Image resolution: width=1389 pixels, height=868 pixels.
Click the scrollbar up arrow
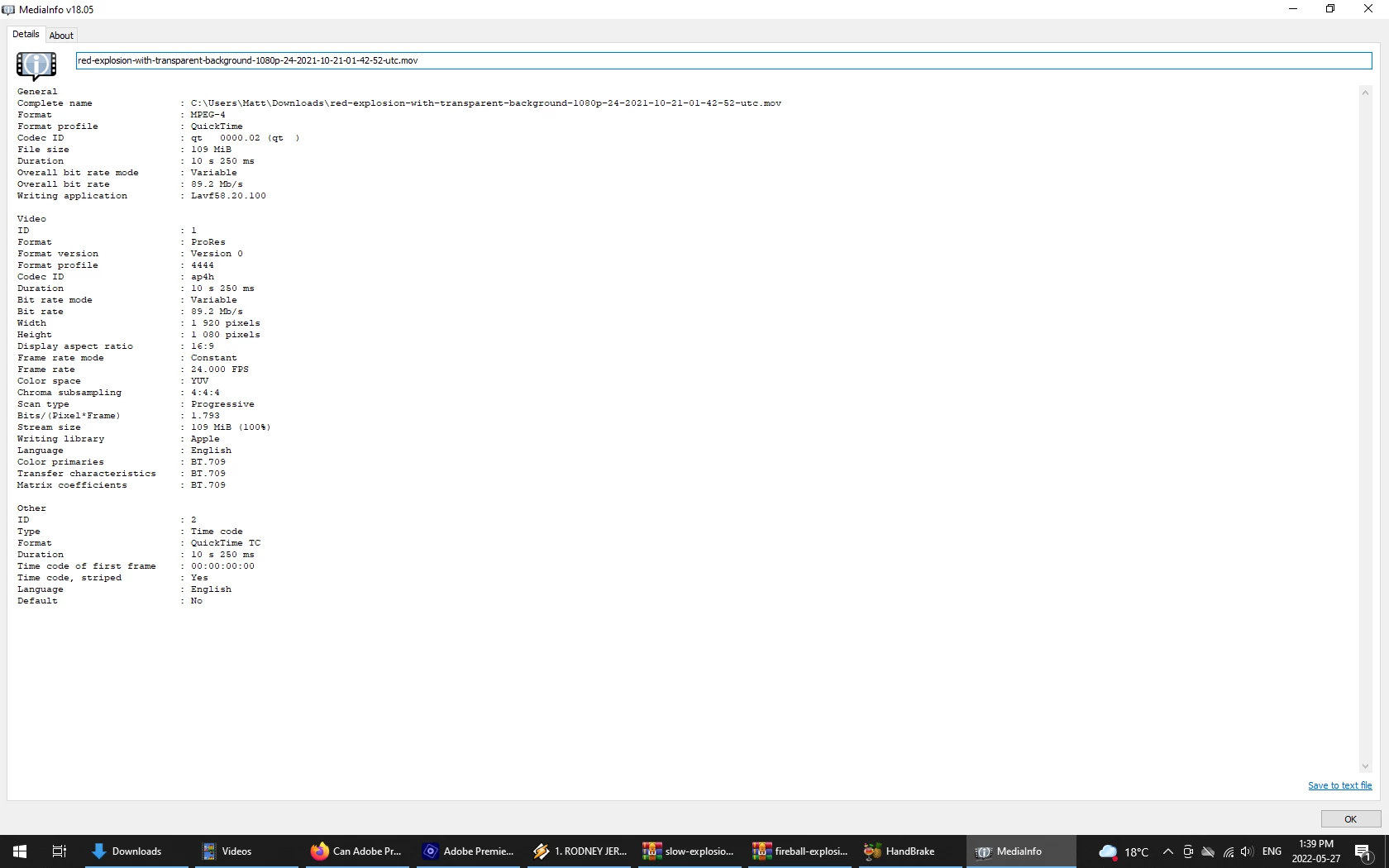[1365, 93]
